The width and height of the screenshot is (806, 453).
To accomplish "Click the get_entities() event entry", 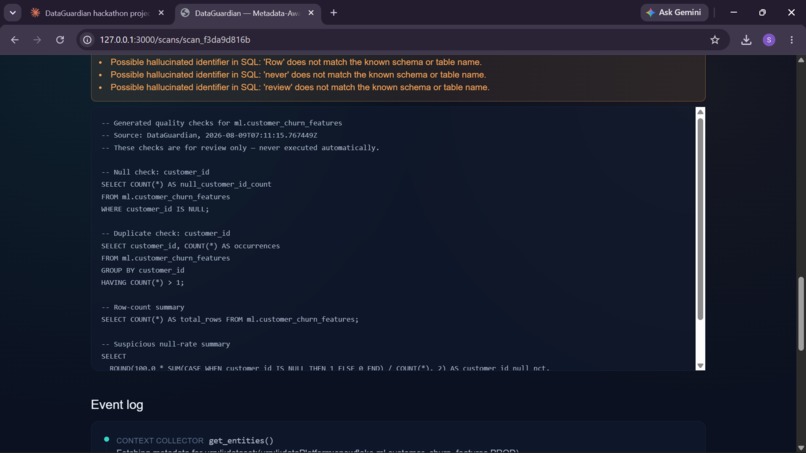I will pos(241,441).
